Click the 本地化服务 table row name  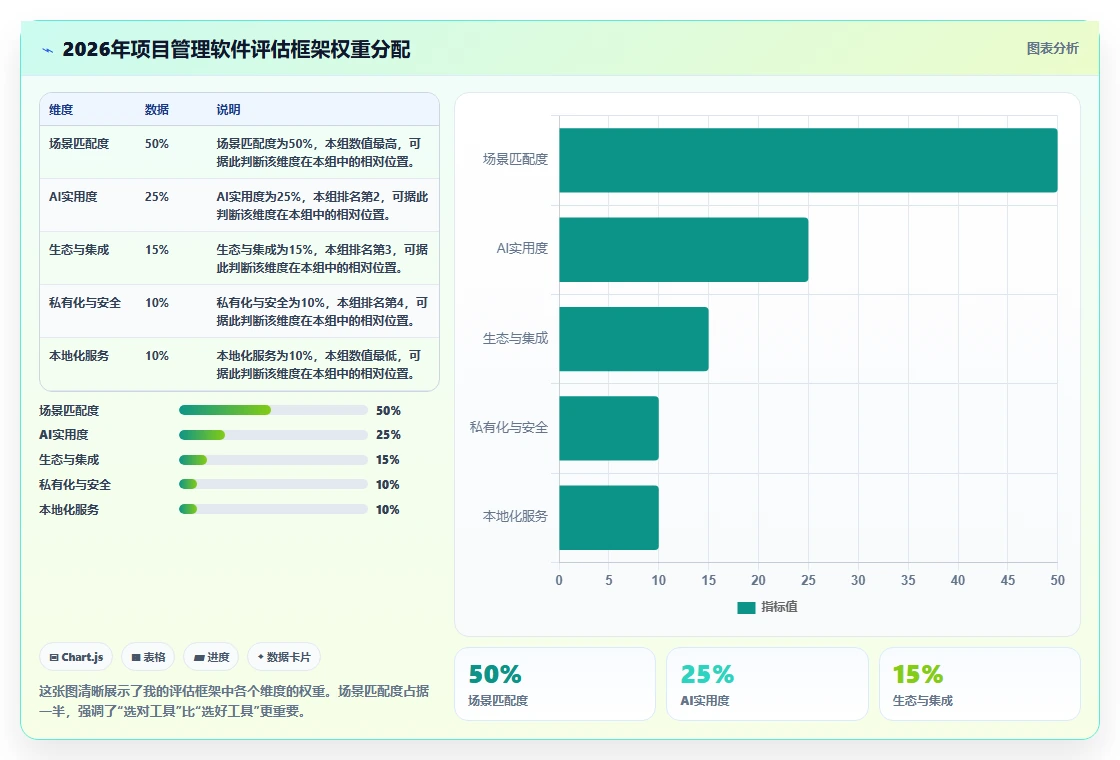point(79,356)
